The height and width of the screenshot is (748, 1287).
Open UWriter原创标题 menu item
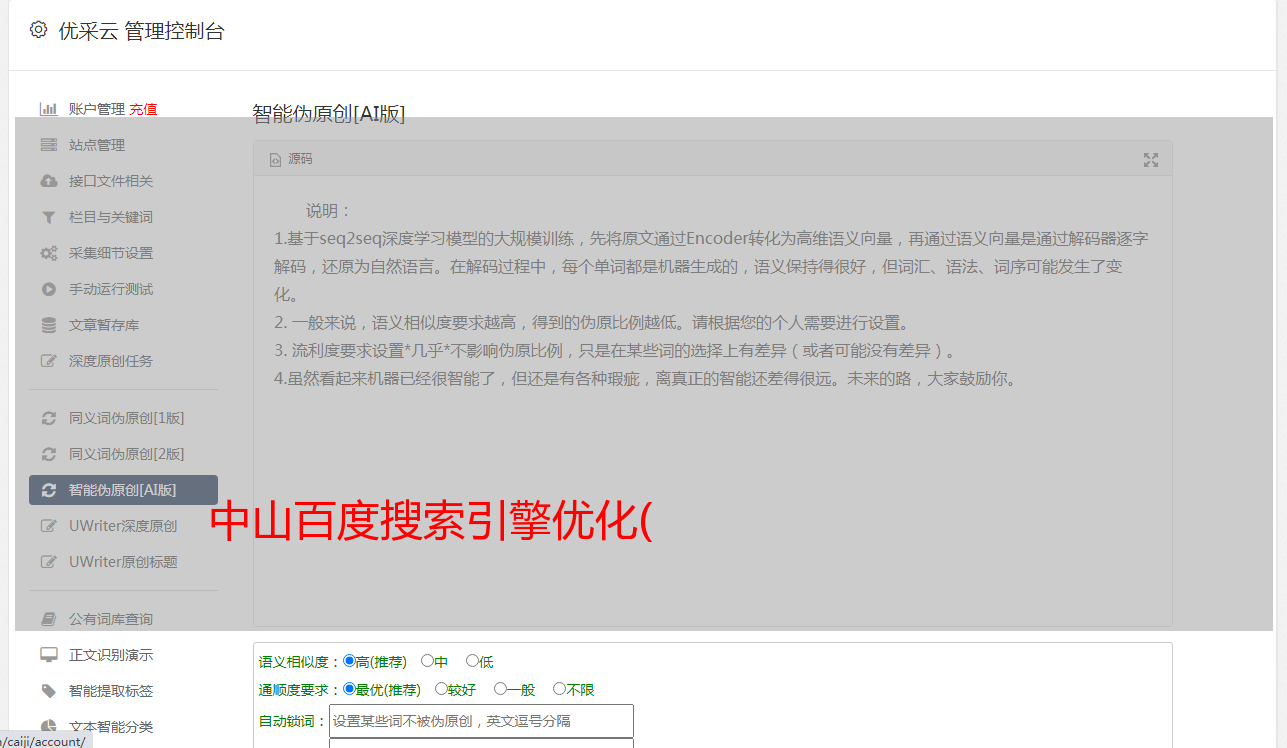[x=123, y=562]
